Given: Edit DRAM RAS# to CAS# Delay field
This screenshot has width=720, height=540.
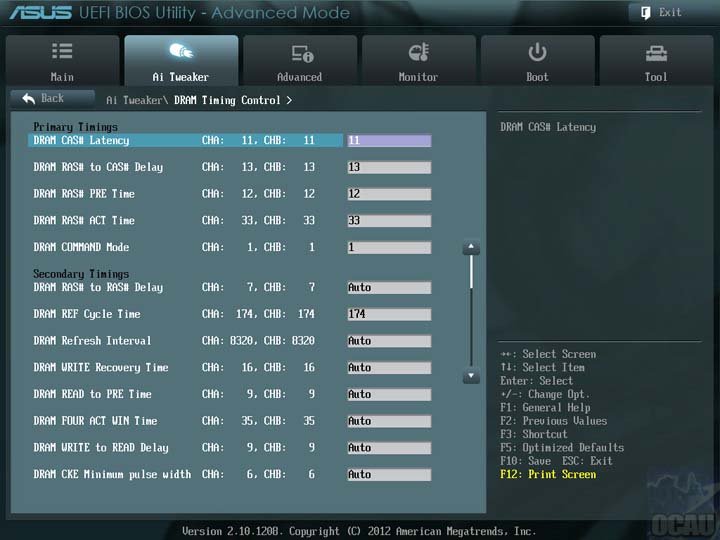Looking at the screenshot, I should click(x=389, y=167).
